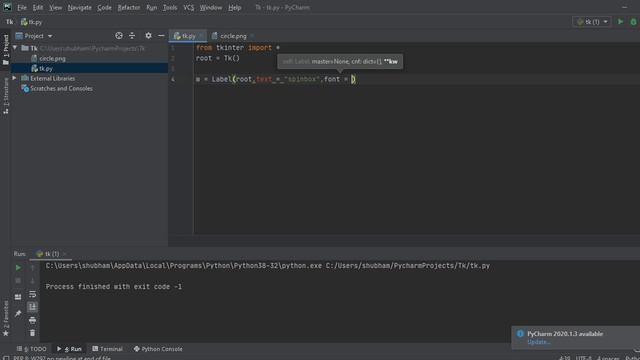Open the Help menu
The height and width of the screenshot is (360, 640).
(x=235, y=7)
